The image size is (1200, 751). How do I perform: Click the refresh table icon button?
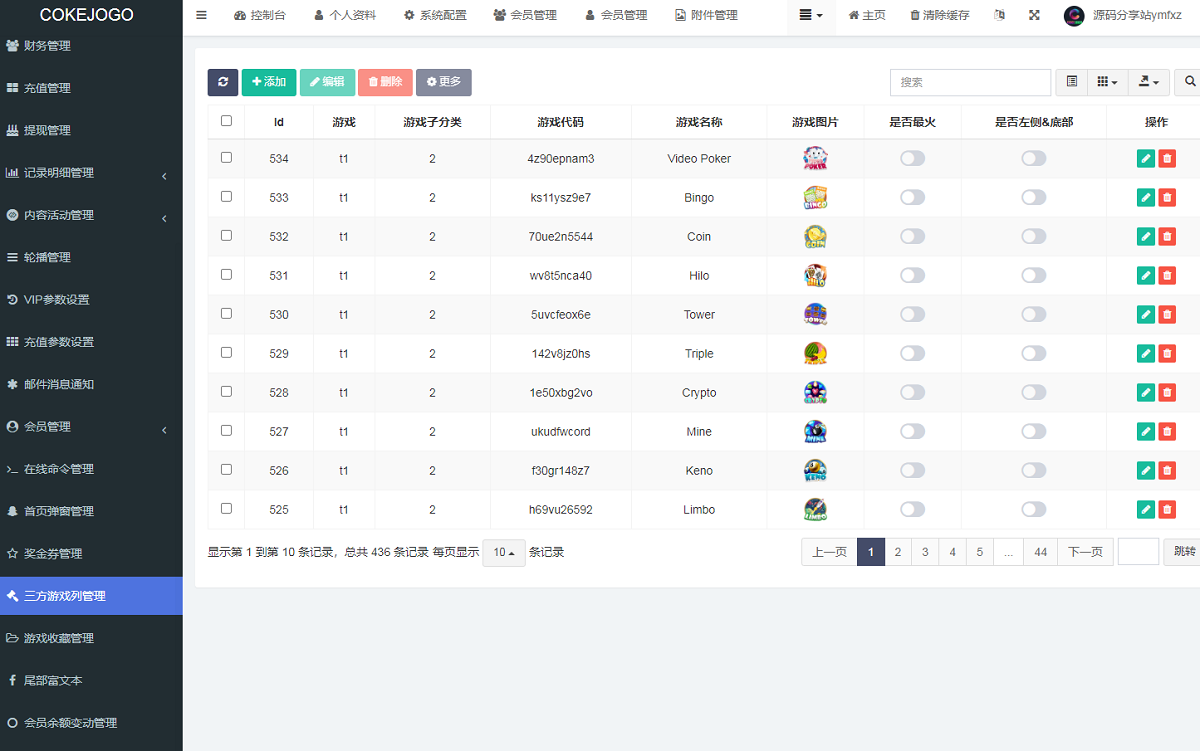(x=223, y=82)
